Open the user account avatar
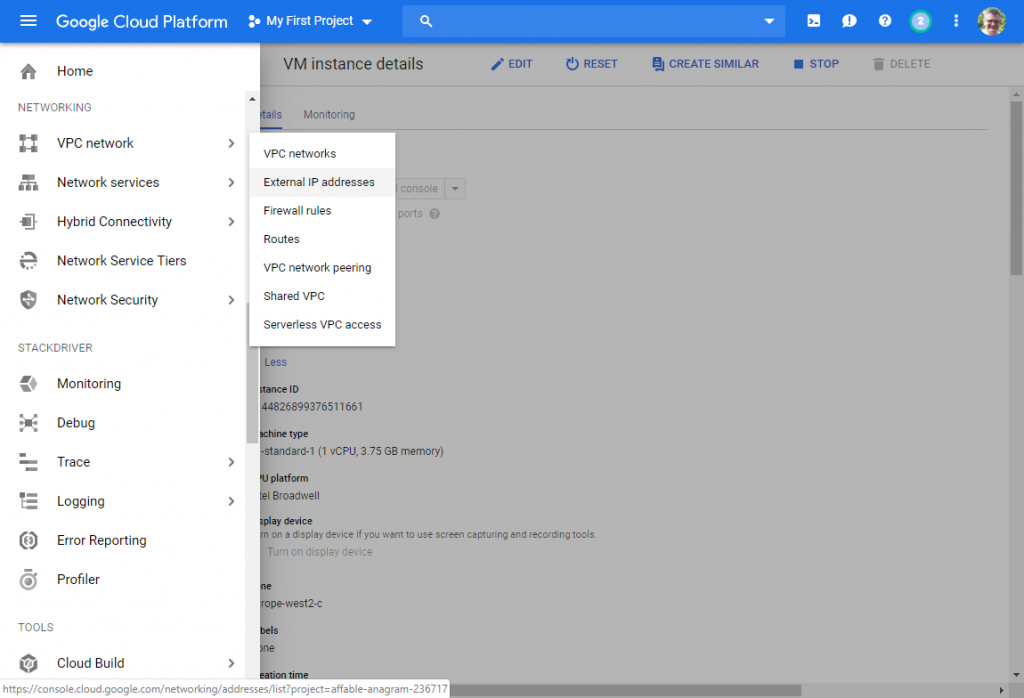This screenshot has height=698, width=1024. tap(991, 21)
